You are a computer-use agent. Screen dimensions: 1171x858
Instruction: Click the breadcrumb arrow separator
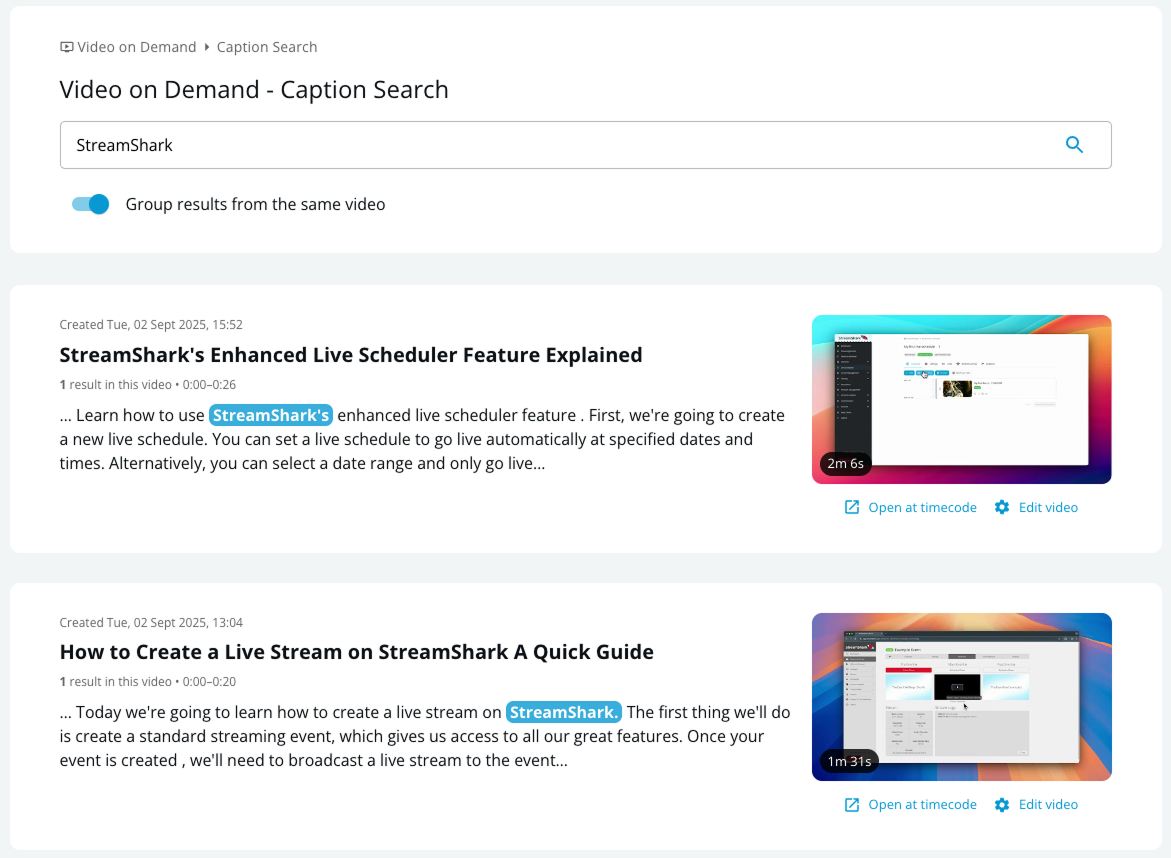point(207,47)
